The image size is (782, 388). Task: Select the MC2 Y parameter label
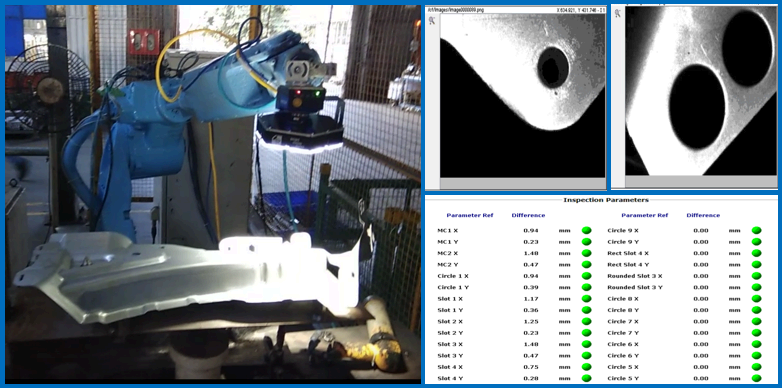pos(447,264)
